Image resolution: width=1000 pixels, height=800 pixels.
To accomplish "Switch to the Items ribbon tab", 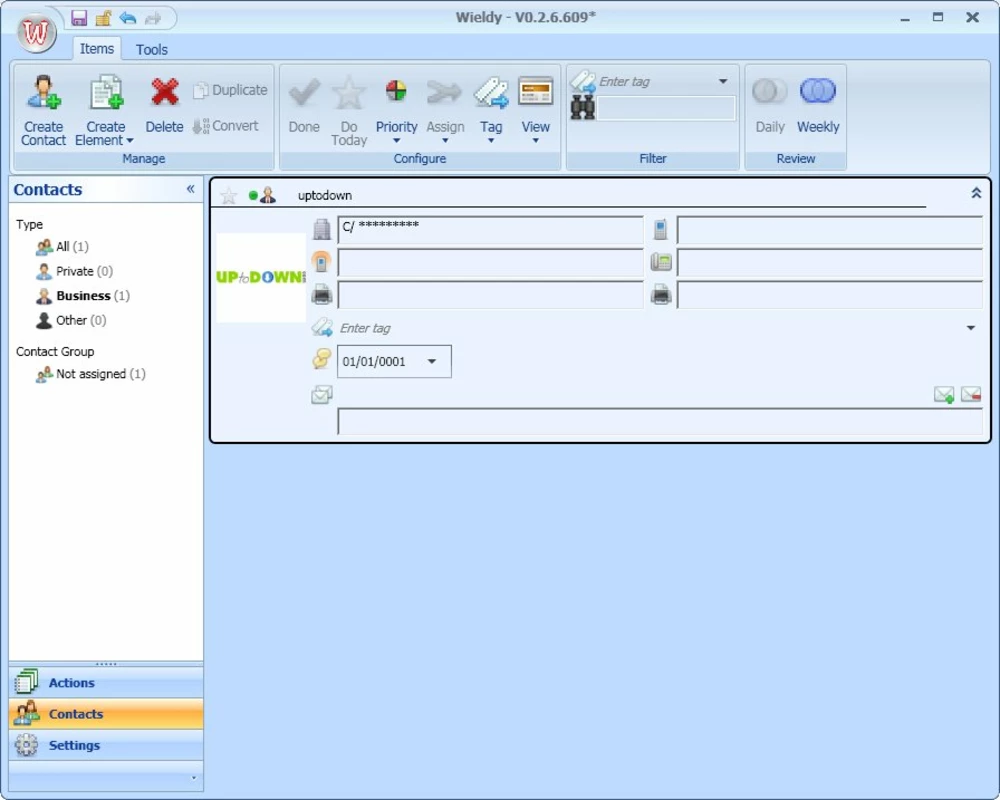I will click(96, 48).
